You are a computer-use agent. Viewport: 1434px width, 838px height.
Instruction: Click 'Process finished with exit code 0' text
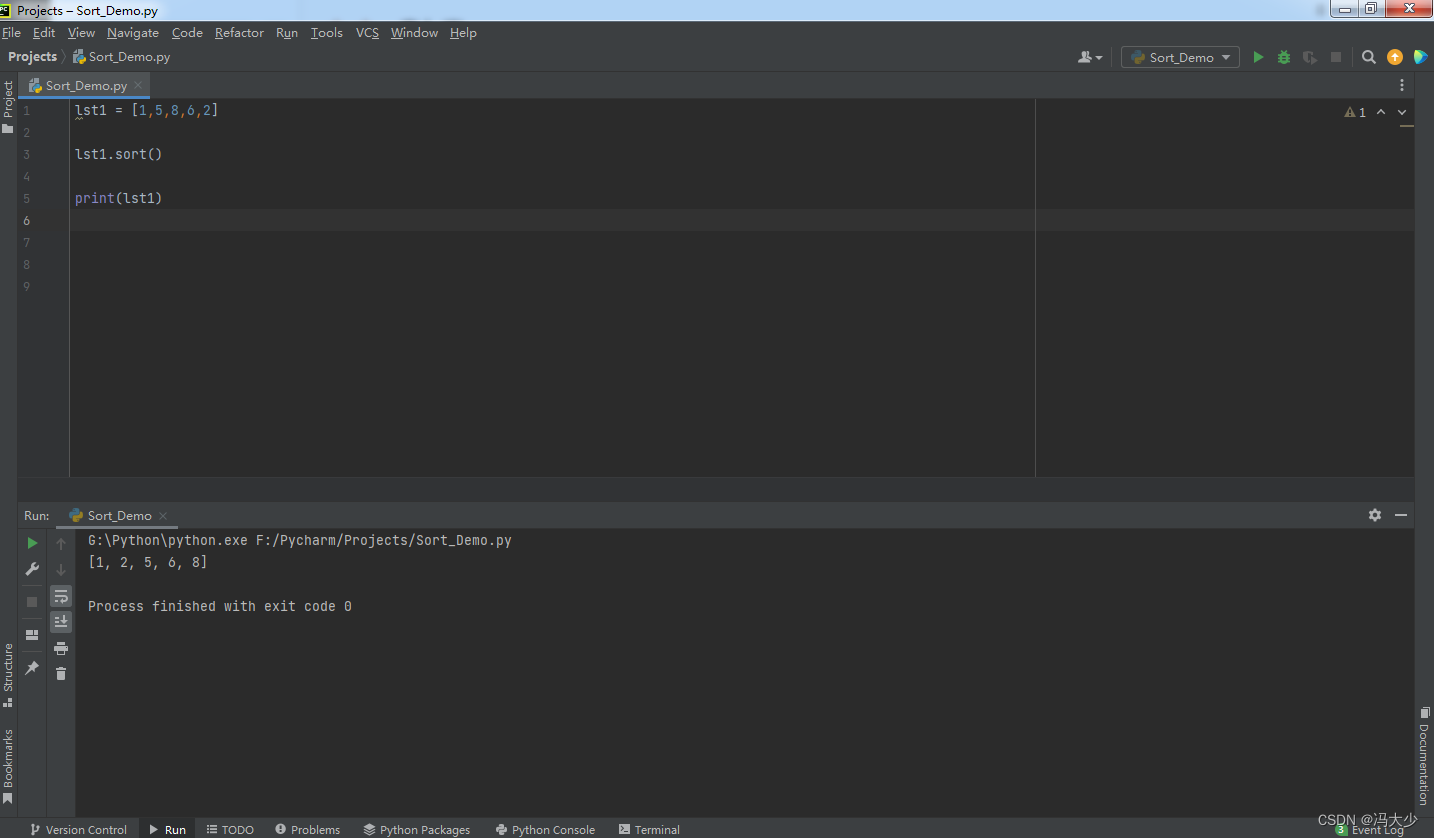pos(220,606)
